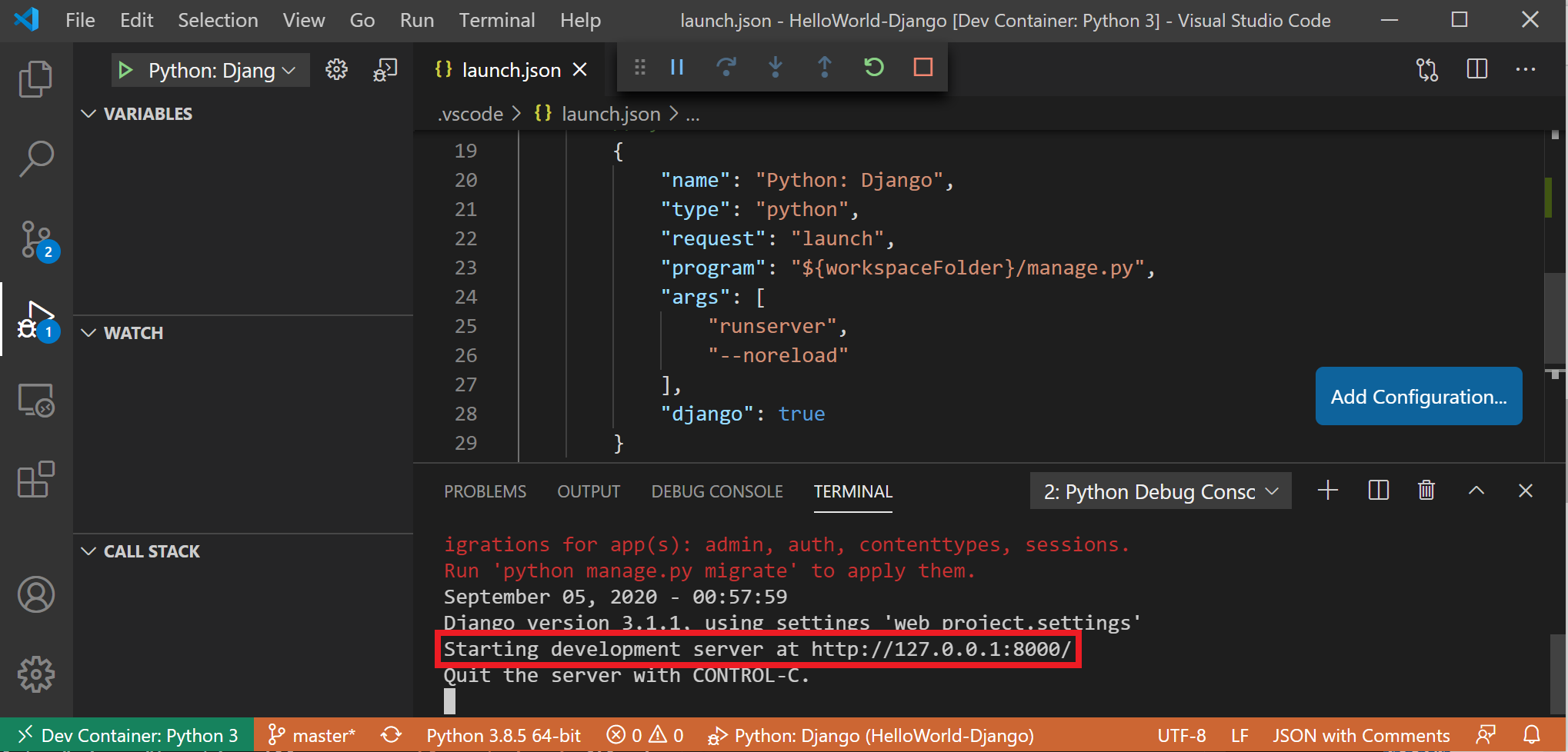This screenshot has width=1568, height=752.
Task: Click the .vscode breadcrumb item
Action: (x=469, y=114)
